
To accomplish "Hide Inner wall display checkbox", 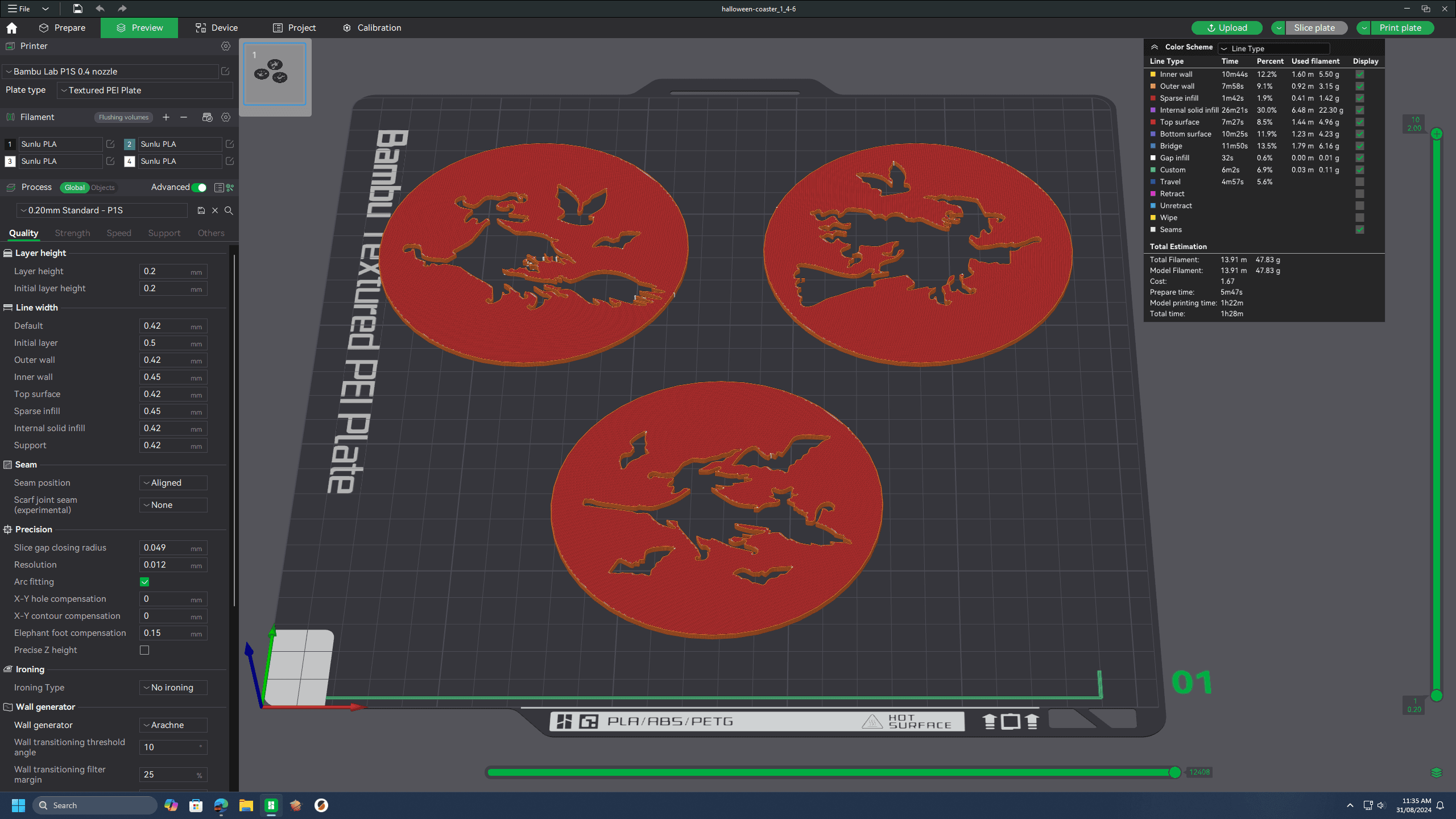I will click(1360, 75).
